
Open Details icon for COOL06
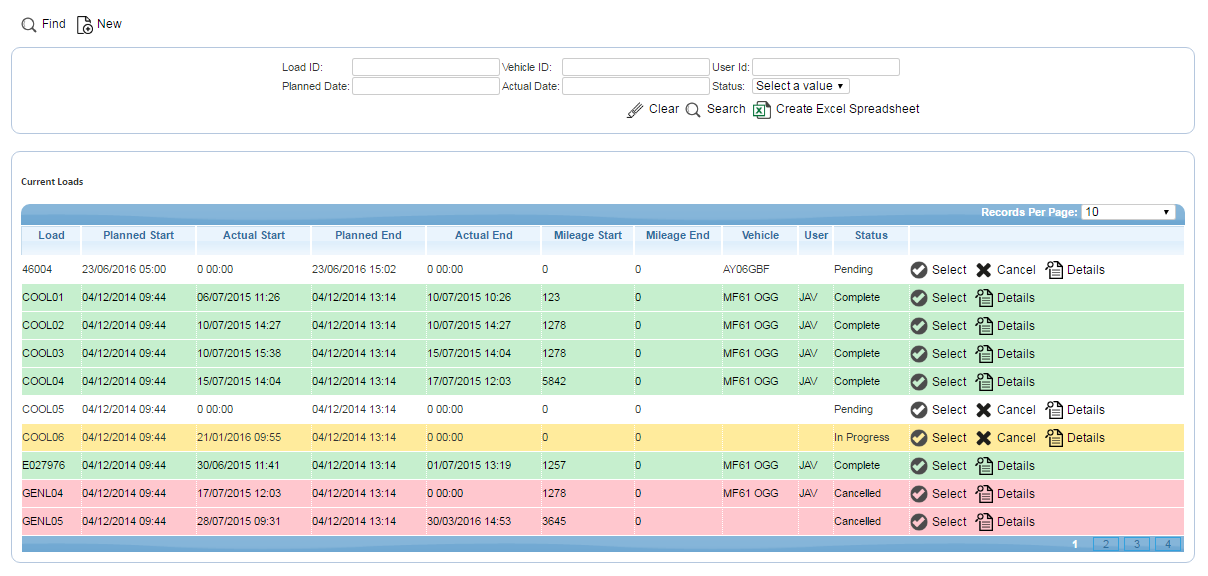[x=1054, y=438]
